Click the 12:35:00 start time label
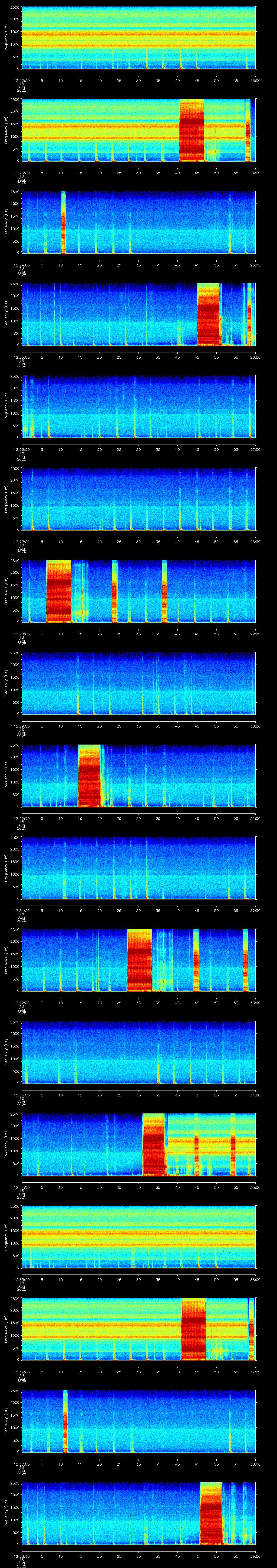 21,1279
